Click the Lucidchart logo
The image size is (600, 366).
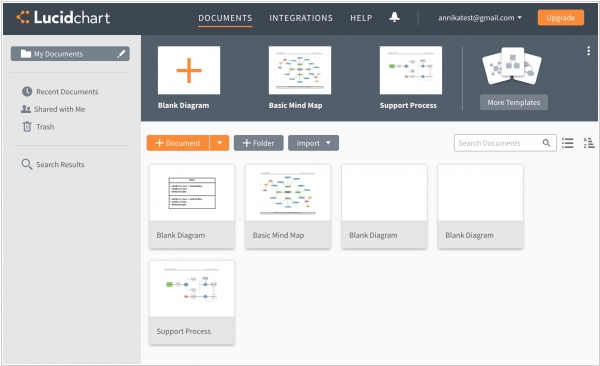tap(63, 18)
